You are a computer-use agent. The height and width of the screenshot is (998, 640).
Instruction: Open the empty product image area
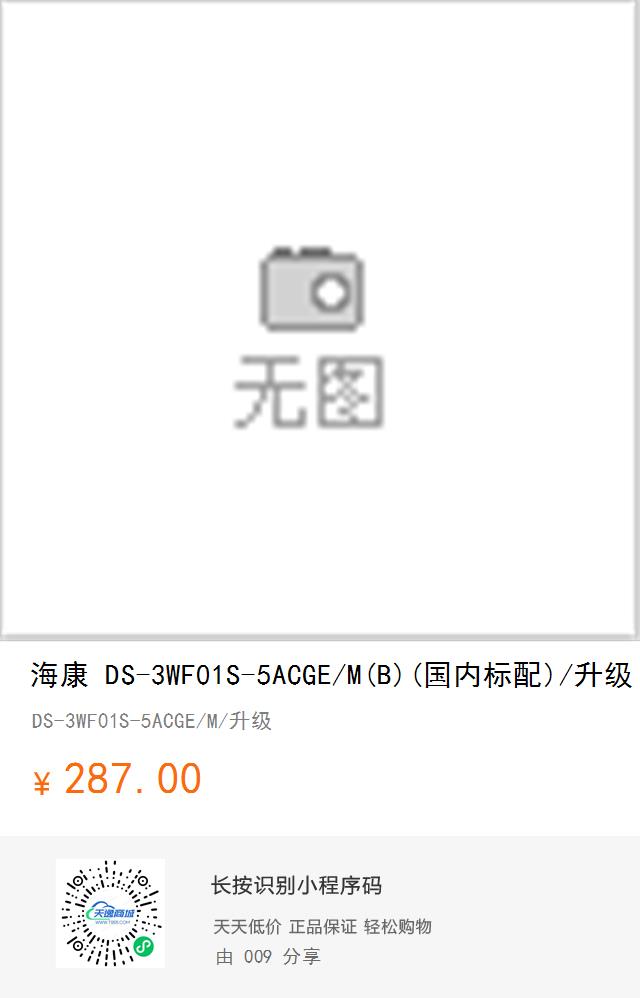[319, 318]
